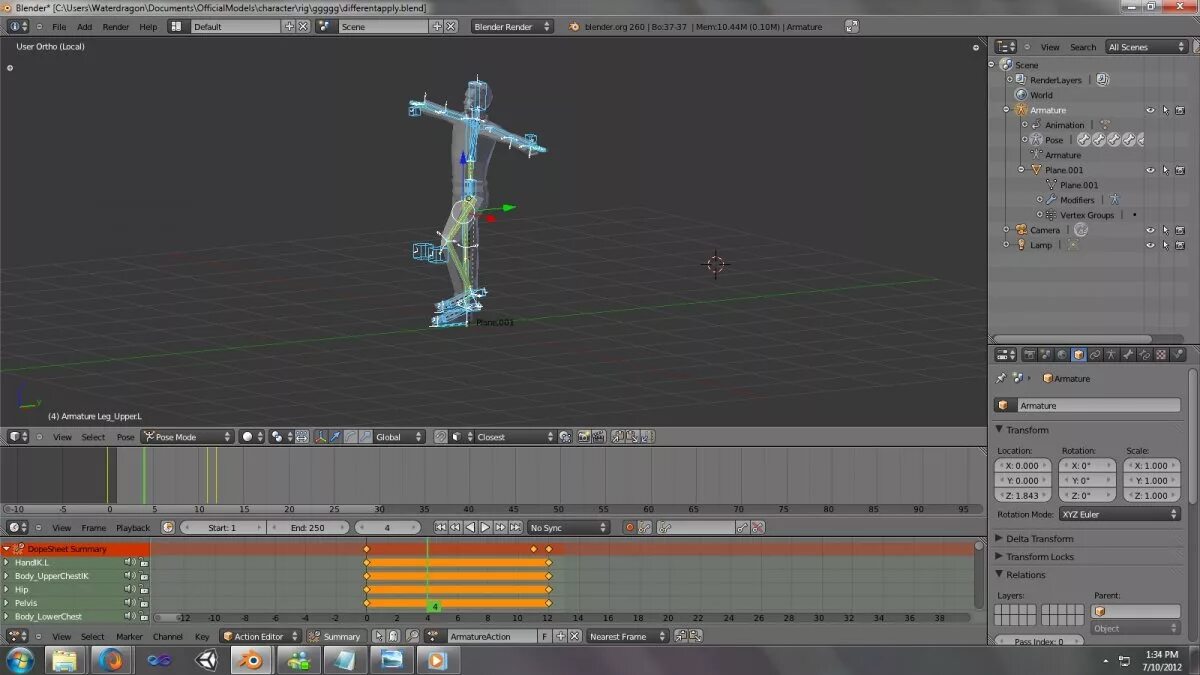Expand the Delta Transform panel
The image size is (1200, 675).
pos(1040,539)
